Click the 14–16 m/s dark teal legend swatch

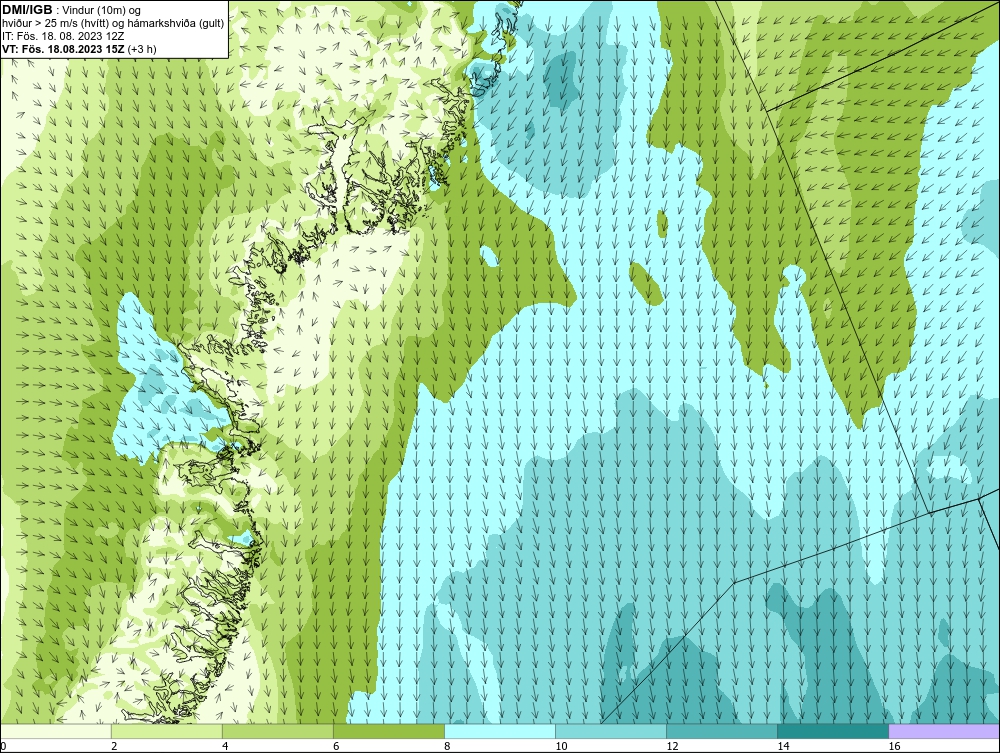pos(833,731)
